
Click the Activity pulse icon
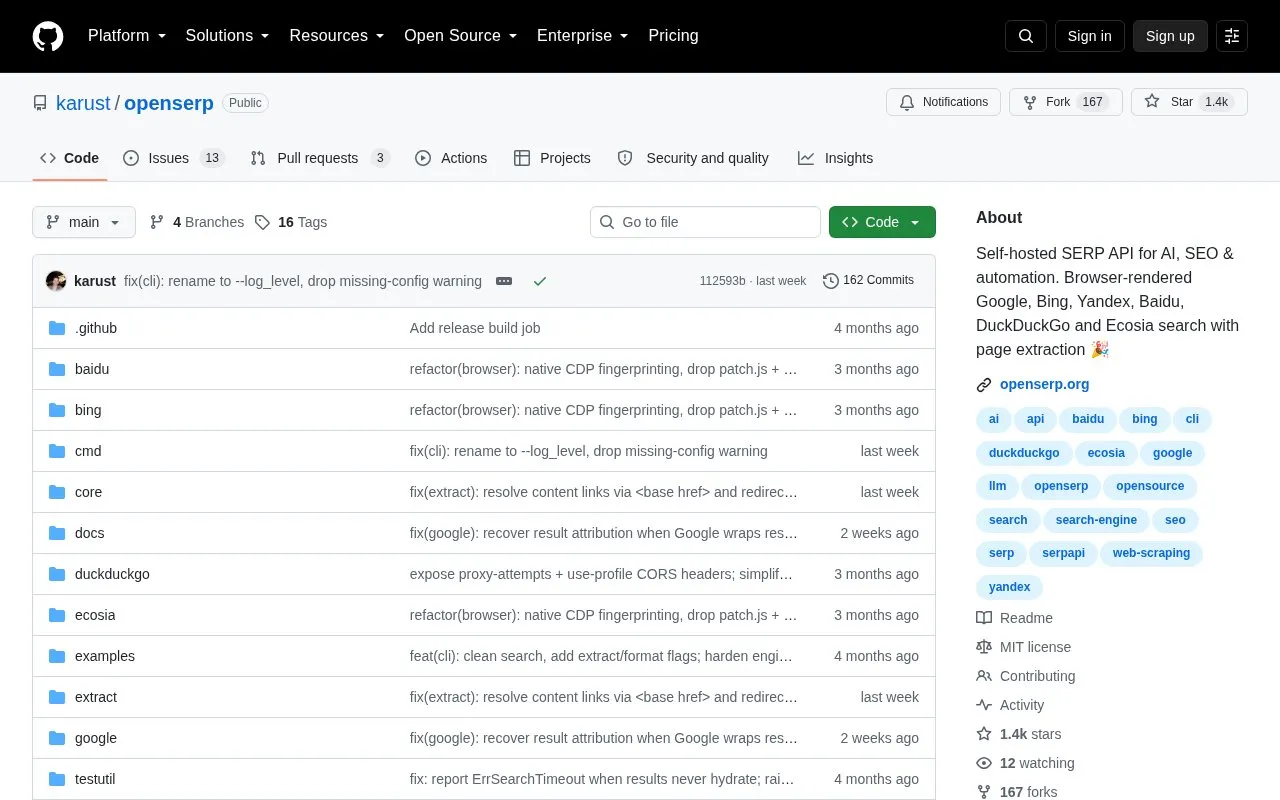[984, 705]
